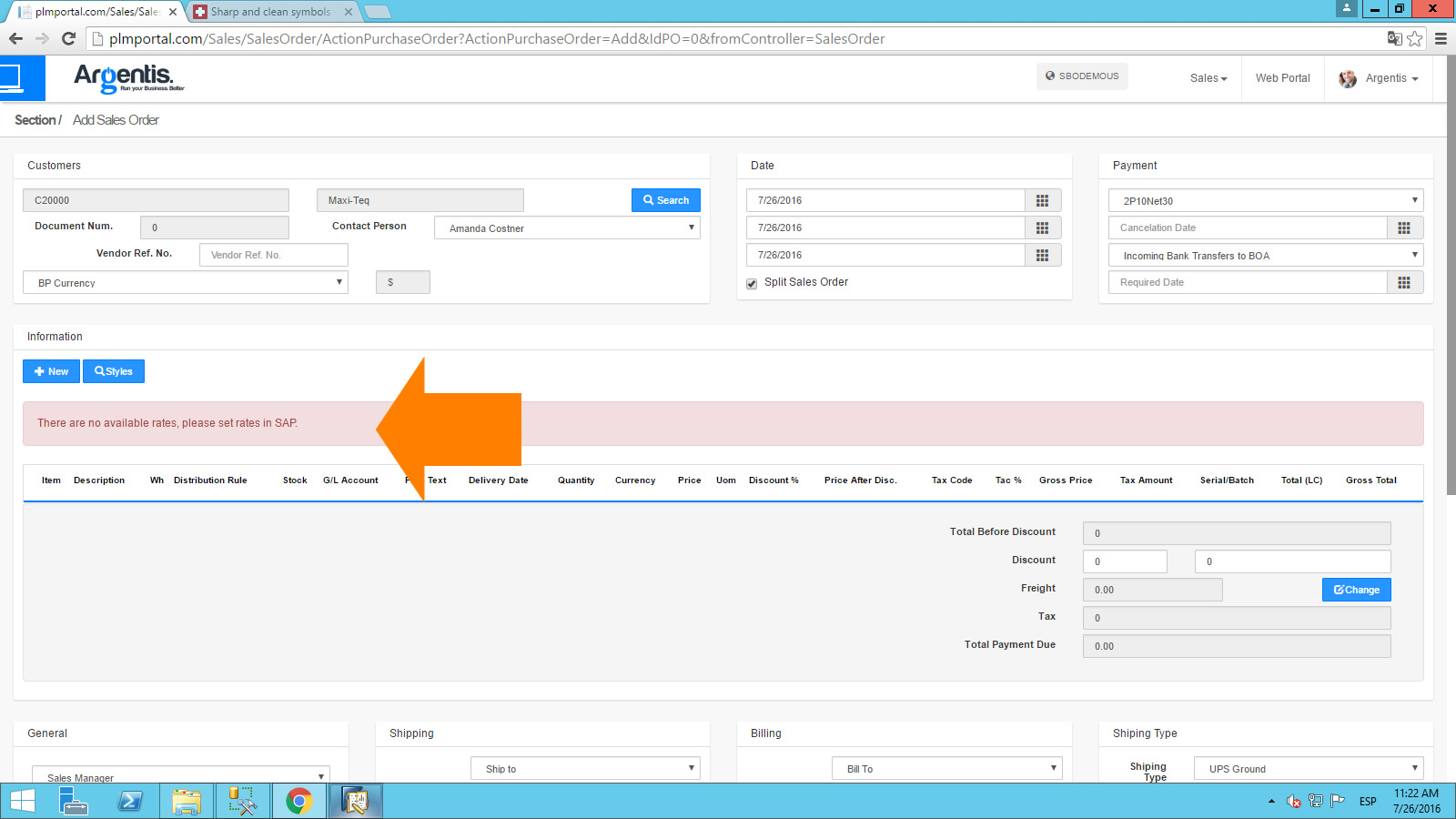1456x819 pixels.
Task: Uncheck the Split Sales Order checkbox
Action: point(752,283)
